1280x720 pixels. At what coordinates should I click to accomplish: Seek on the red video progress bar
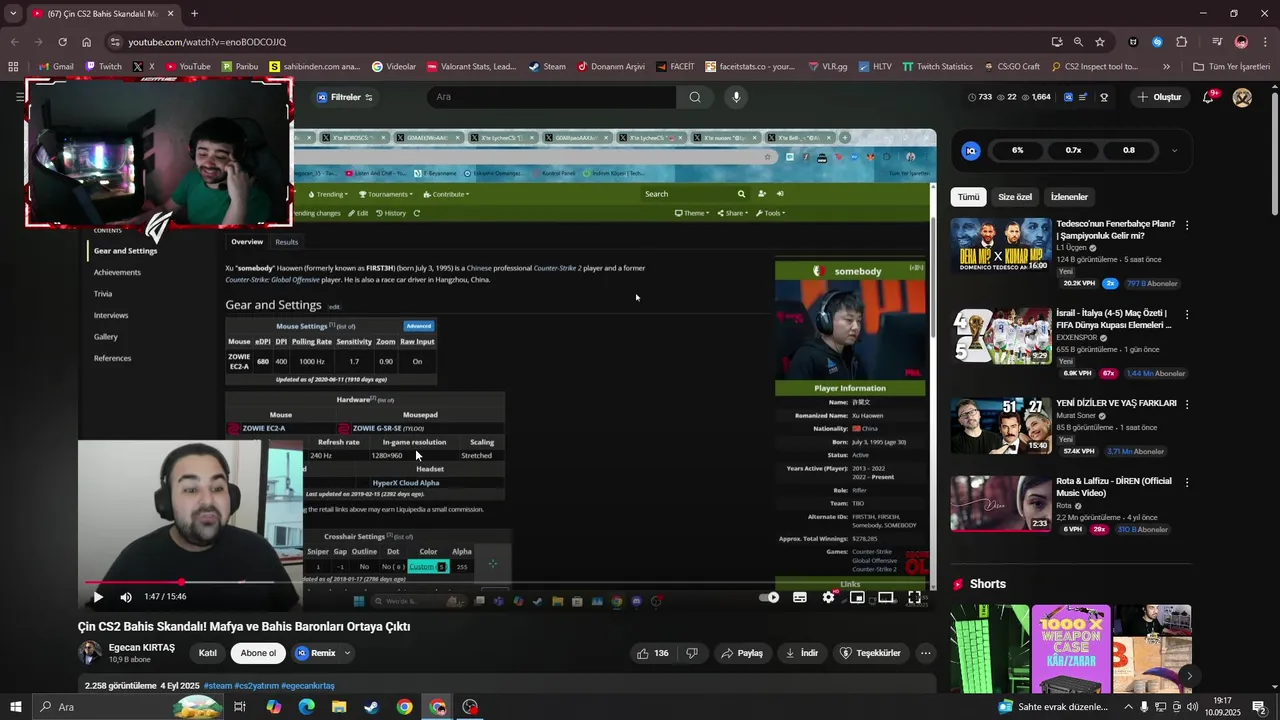(x=507, y=582)
